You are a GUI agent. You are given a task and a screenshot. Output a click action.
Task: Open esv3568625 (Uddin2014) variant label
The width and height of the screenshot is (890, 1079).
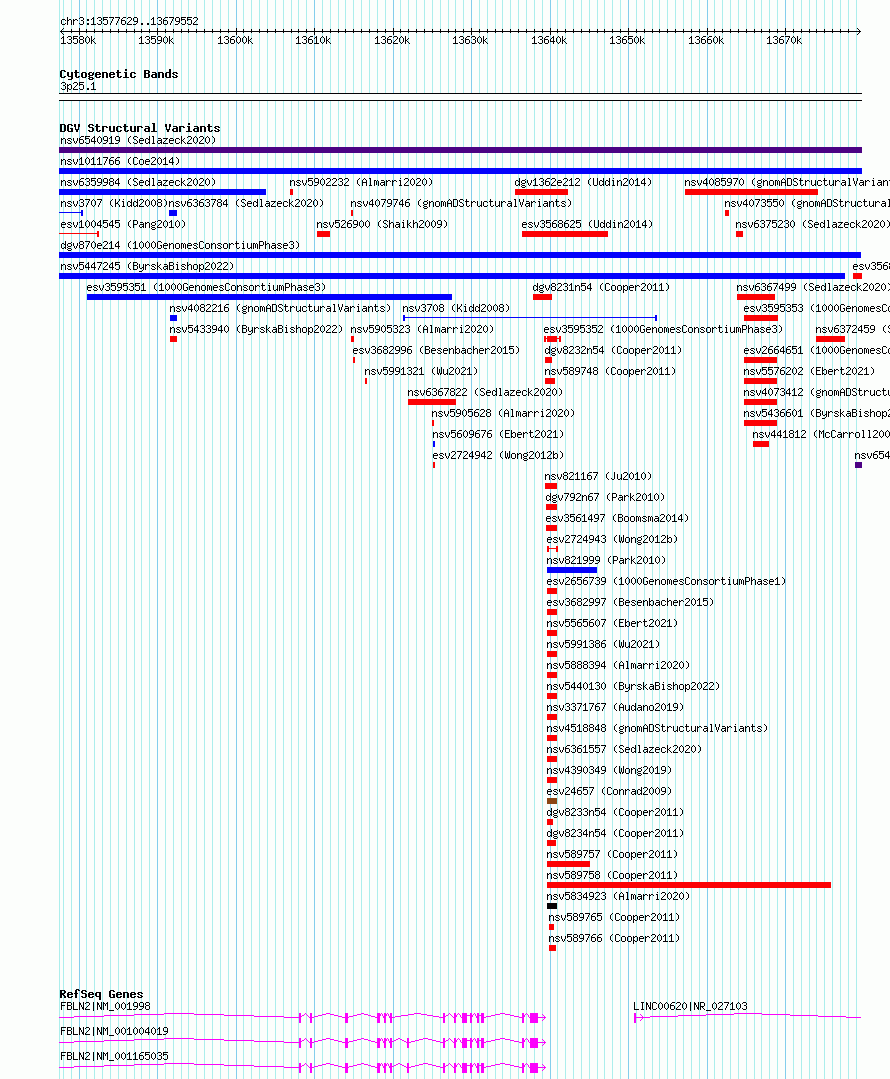[x=587, y=224]
